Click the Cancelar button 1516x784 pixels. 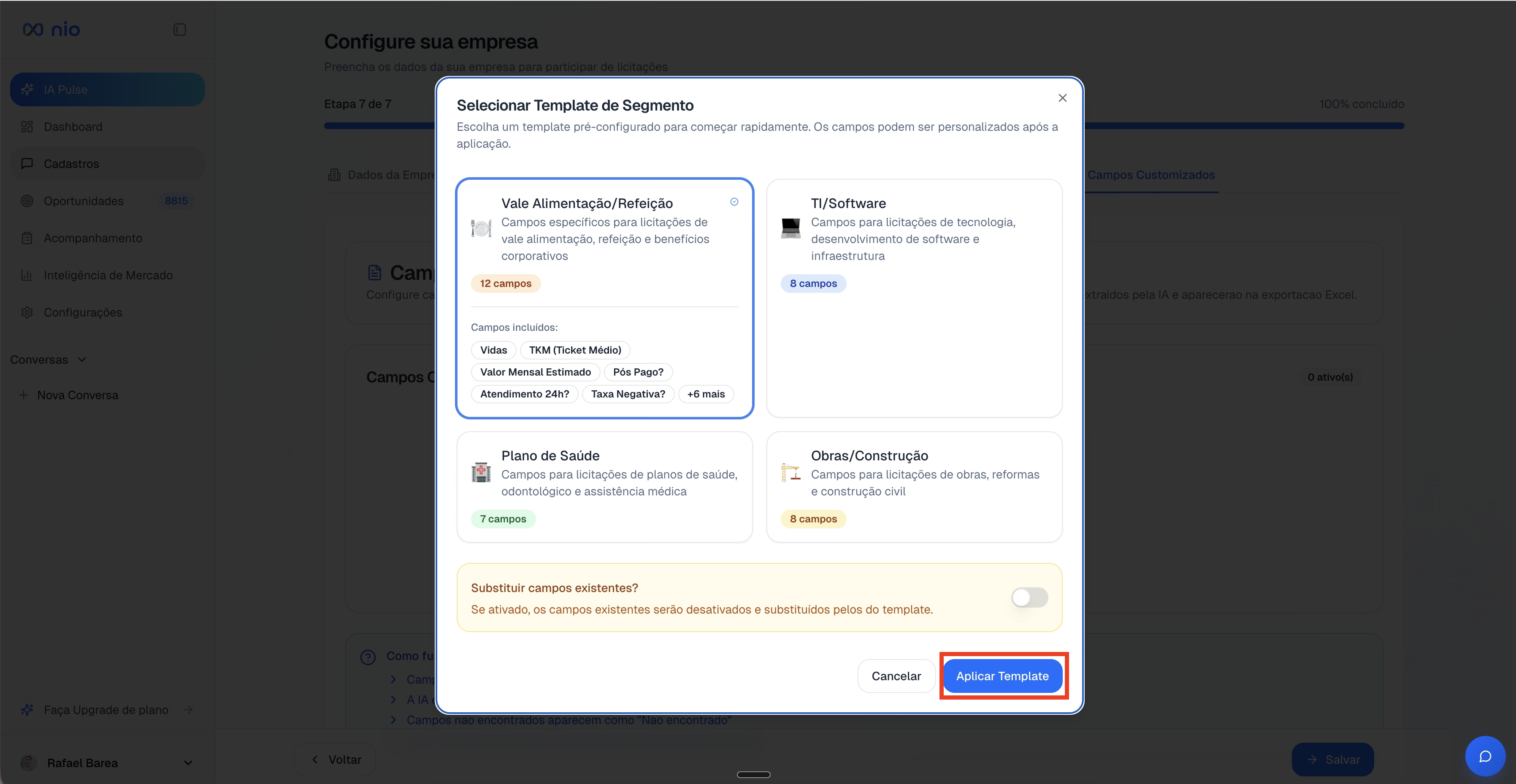(x=896, y=676)
